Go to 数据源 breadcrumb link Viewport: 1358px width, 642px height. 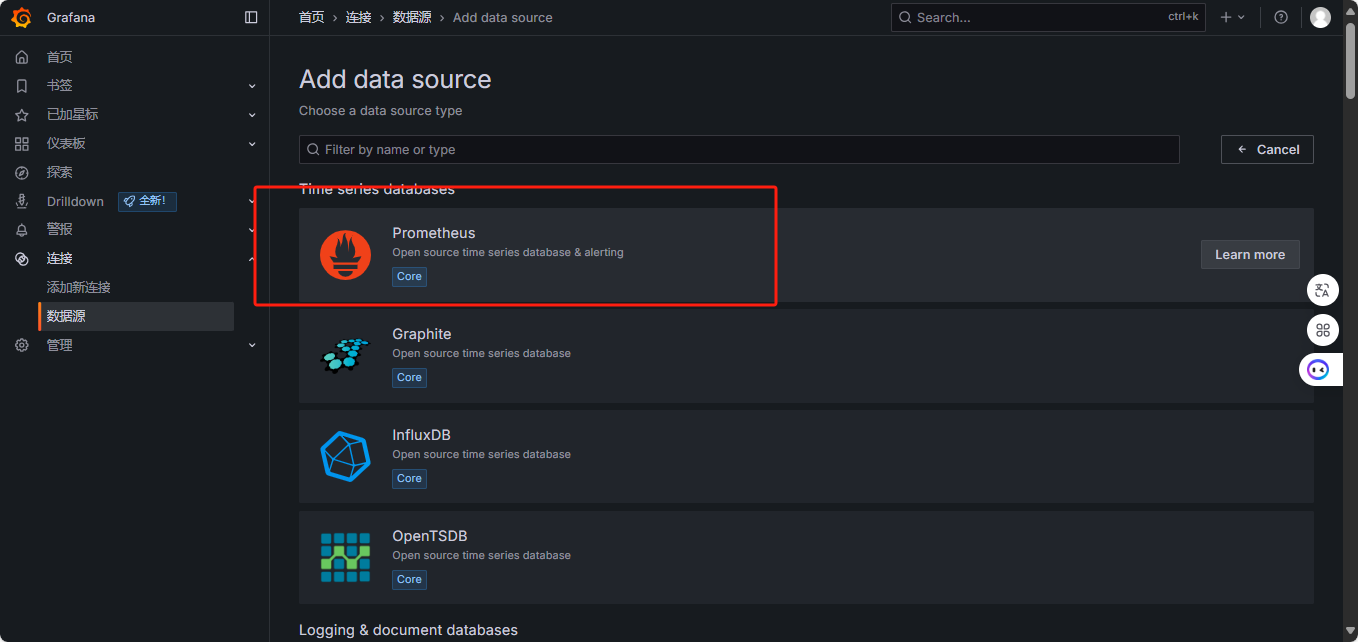tap(412, 17)
